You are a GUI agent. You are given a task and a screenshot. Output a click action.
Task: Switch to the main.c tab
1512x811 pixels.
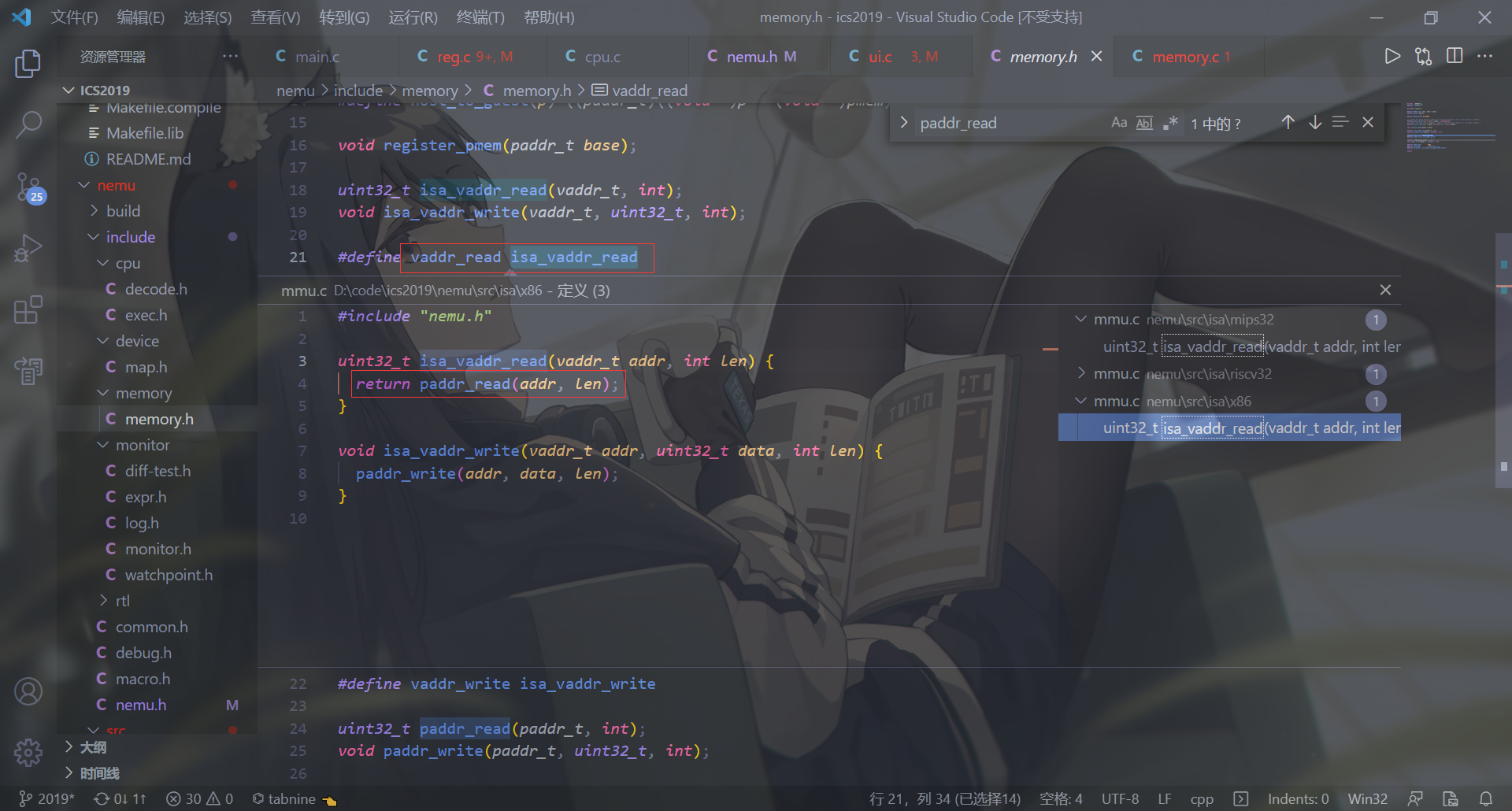pyautogui.click(x=318, y=57)
